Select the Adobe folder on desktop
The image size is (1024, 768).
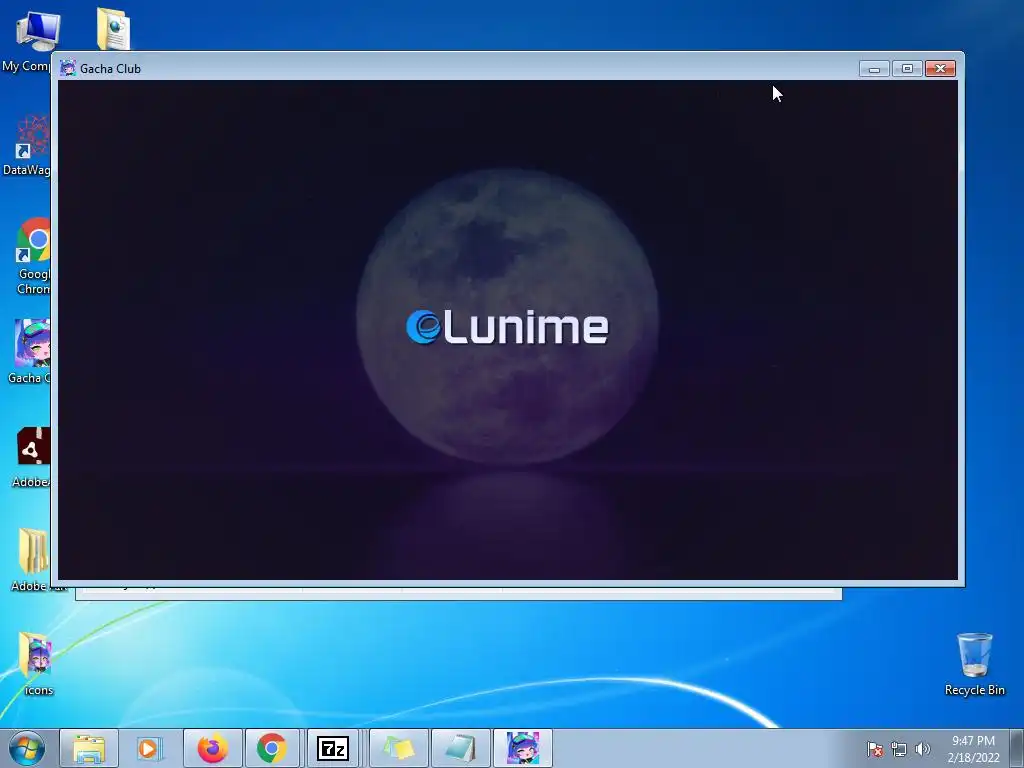point(33,559)
